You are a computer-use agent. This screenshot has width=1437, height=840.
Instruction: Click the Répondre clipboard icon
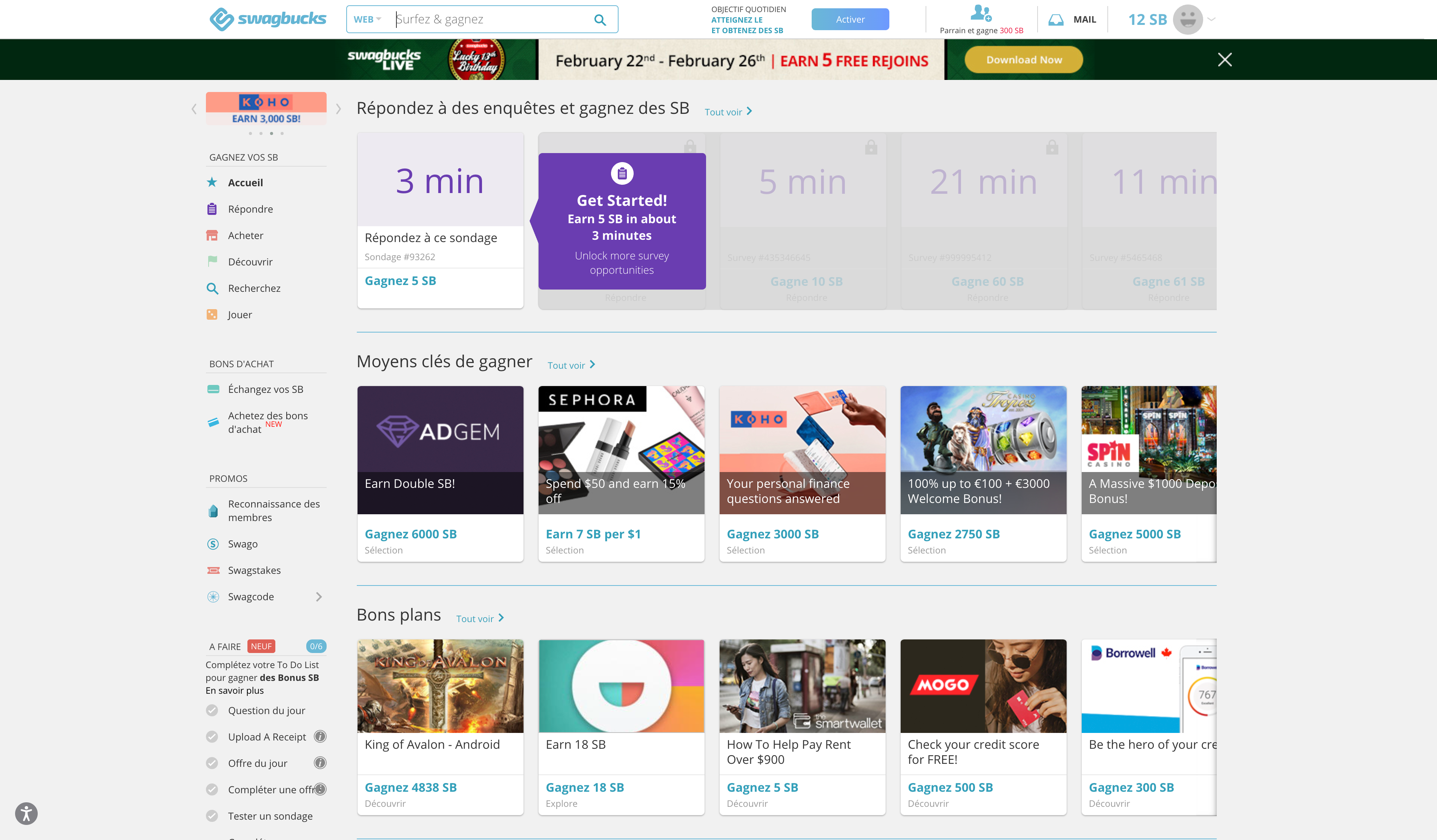click(212, 208)
